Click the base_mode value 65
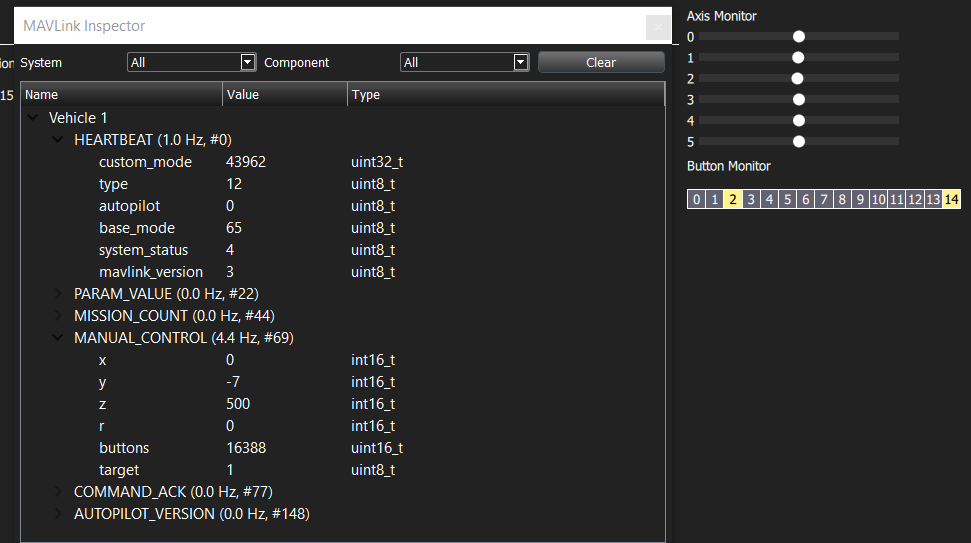The height and width of the screenshot is (543, 971). [234, 228]
